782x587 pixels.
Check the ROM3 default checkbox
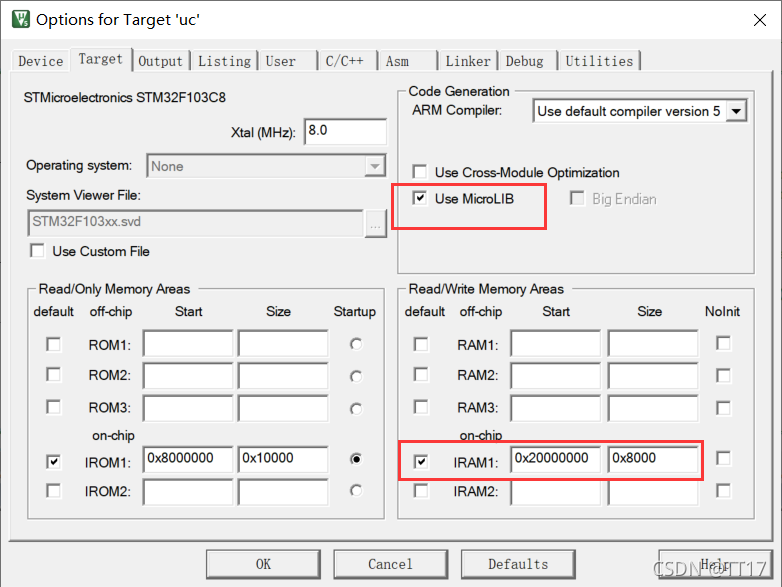(53, 407)
